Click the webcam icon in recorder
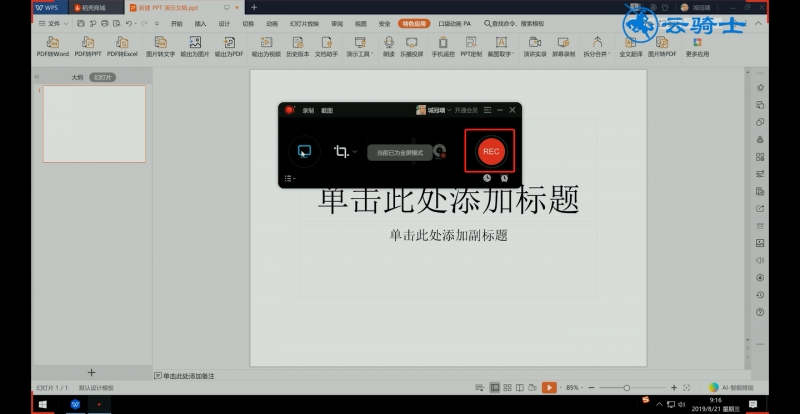800x414 pixels. pos(439,151)
